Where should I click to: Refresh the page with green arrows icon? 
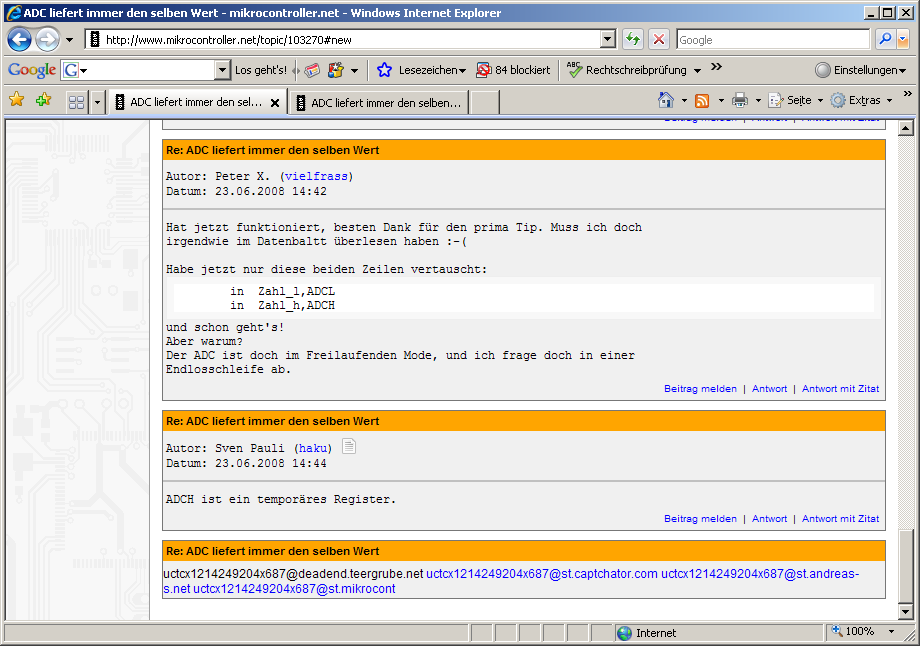coord(632,40)
